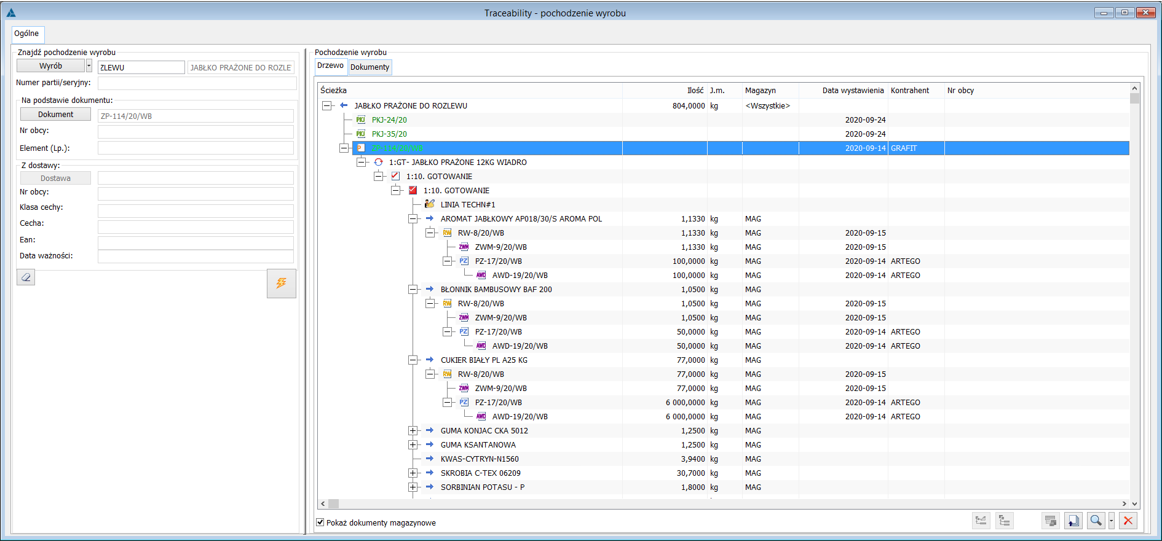Collapse the JABŁKO PRAŻONE DO ROZLEWU root node
The image size is (1162, 541).
[327, 106]
